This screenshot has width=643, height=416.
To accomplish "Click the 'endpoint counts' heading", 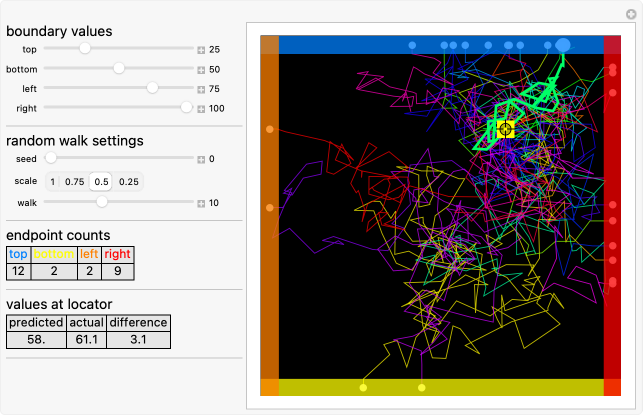I will point(58,235).
